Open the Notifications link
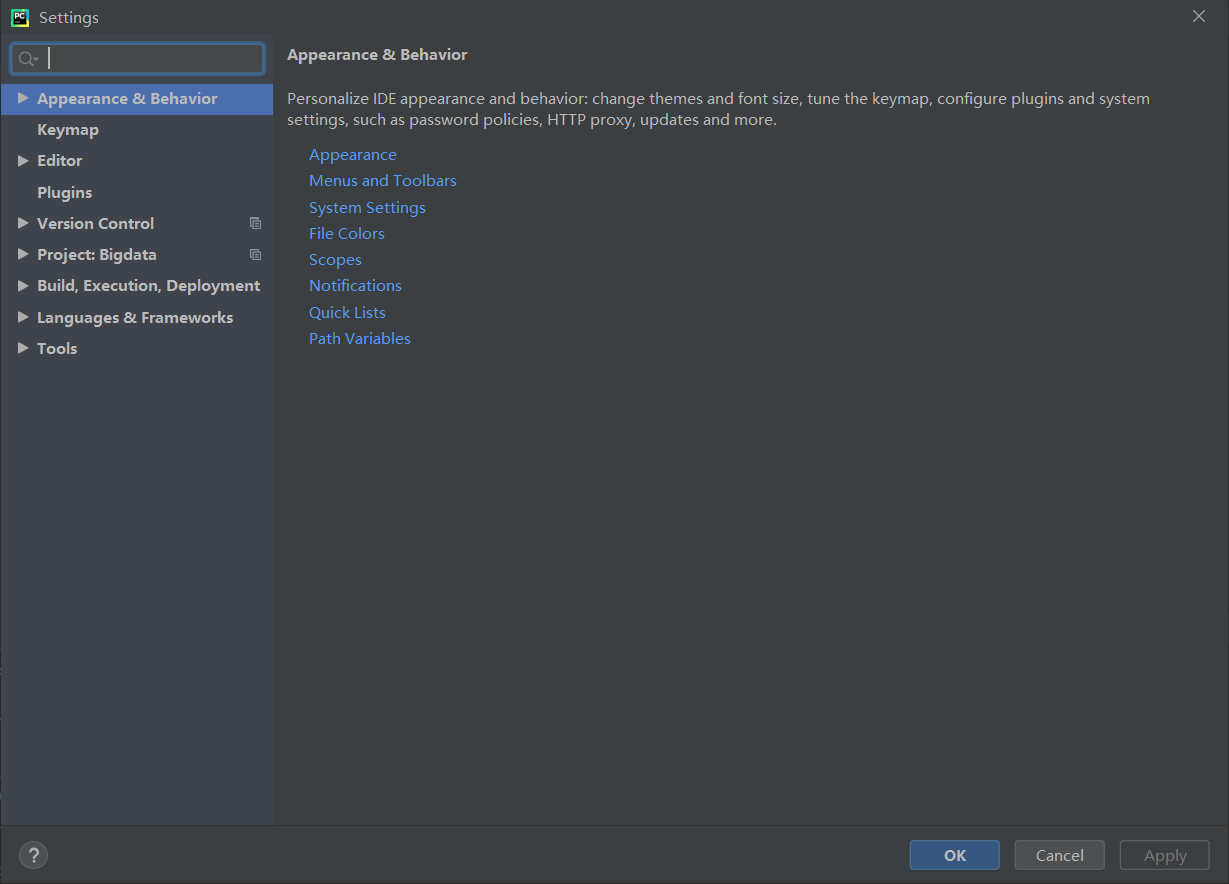 tap(355, 286)
